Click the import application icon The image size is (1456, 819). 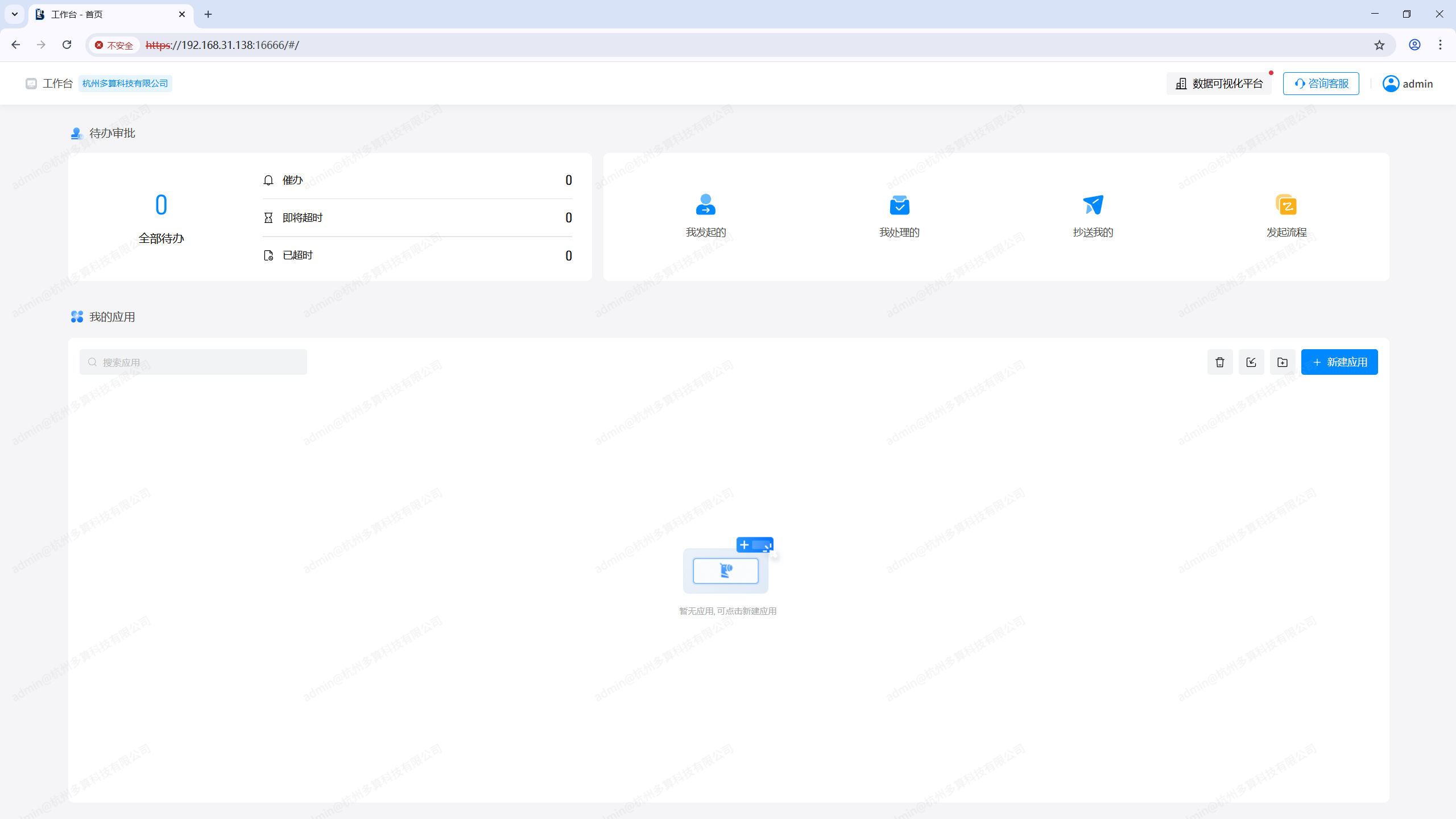pyautogui.click(x=1251, y=362)
